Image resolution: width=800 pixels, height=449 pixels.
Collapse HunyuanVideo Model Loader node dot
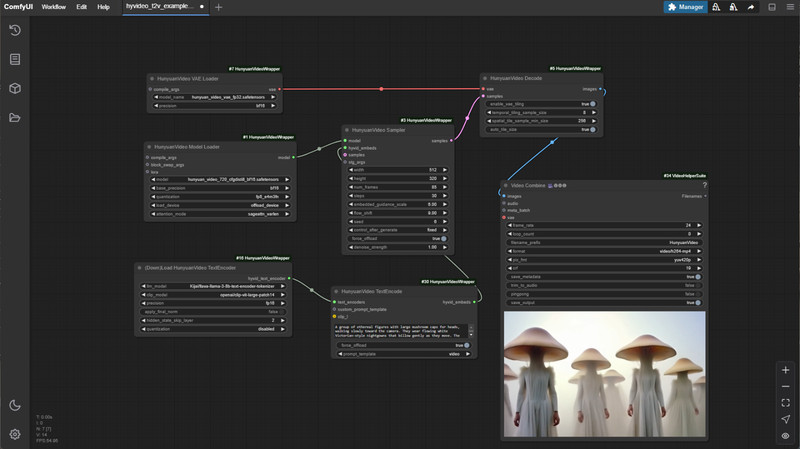click(x=149, y=147)
